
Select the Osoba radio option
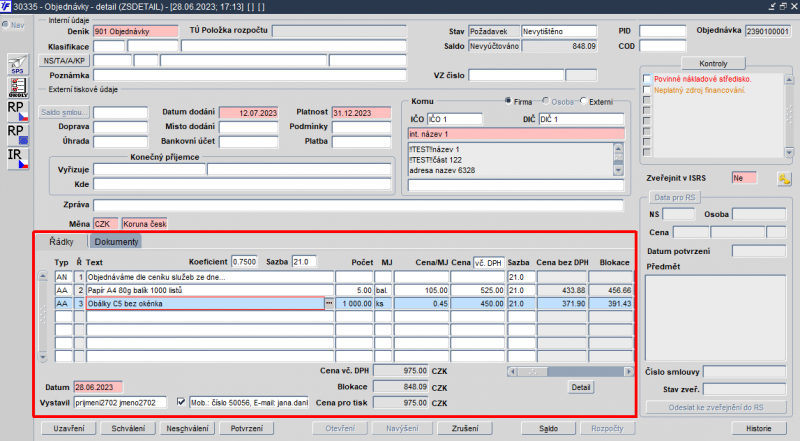545,101
